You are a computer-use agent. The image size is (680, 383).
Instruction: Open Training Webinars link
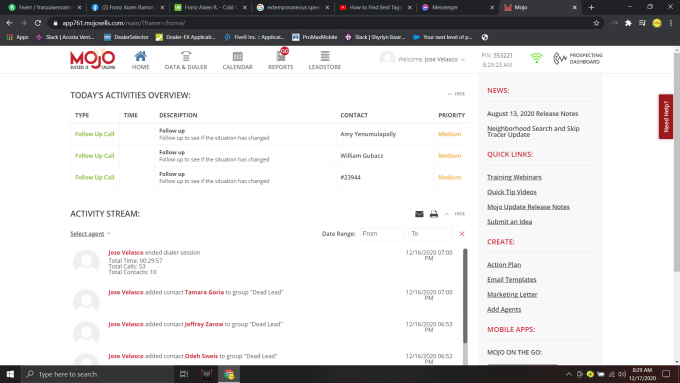[514, 177]
